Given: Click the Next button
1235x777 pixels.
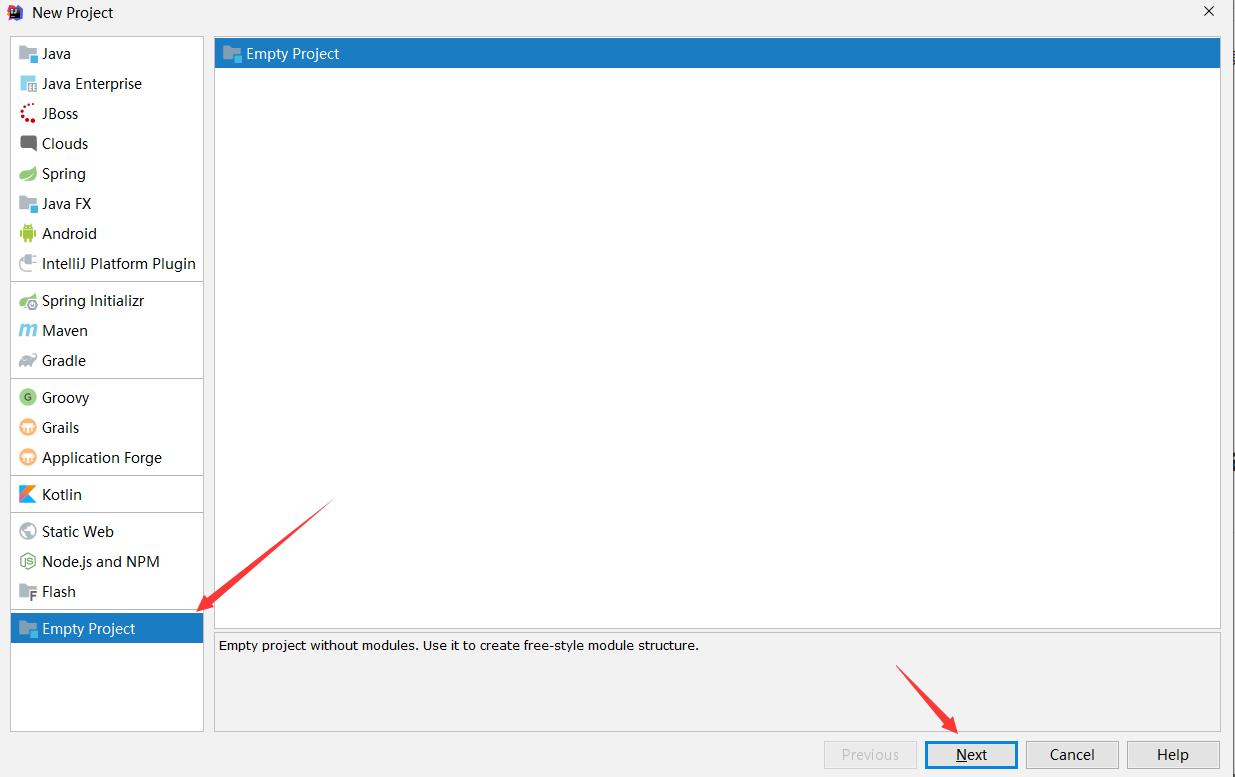Looking at the screenshot, I should click(971, 755).
